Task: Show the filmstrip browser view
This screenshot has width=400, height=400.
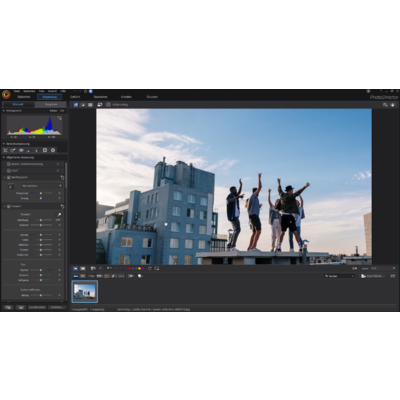Action: [76, 276]
